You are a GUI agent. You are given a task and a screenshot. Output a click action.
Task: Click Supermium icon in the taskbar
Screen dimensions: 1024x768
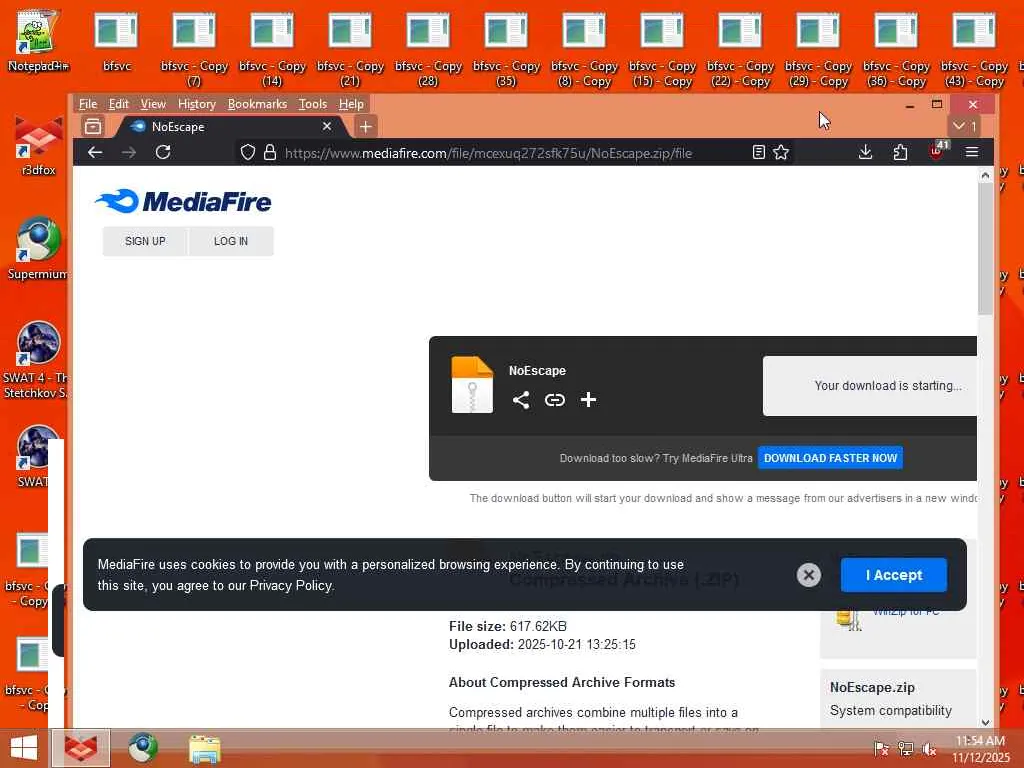pos(142,748)
